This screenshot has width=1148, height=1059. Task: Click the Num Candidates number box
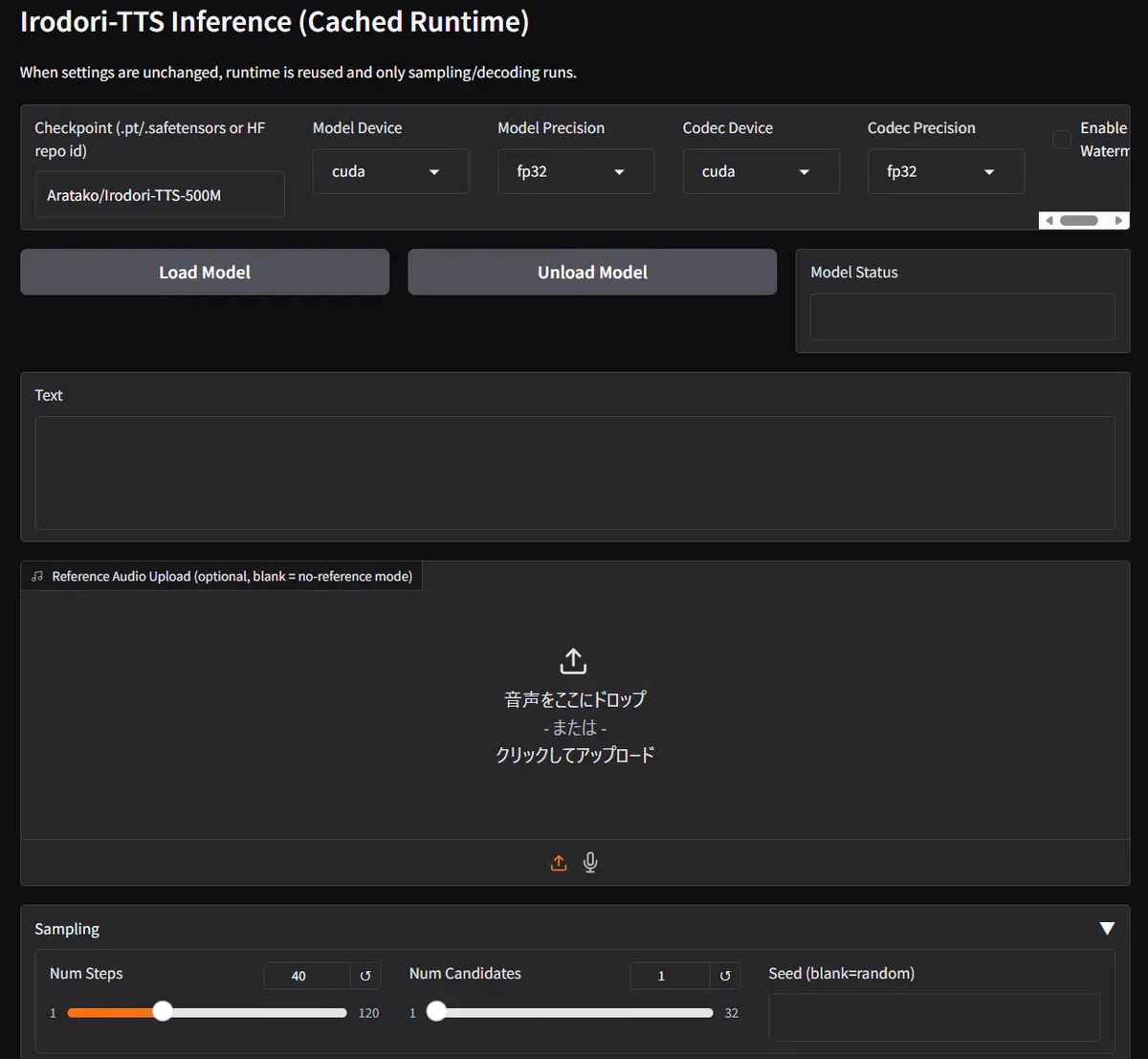(670, 976)
